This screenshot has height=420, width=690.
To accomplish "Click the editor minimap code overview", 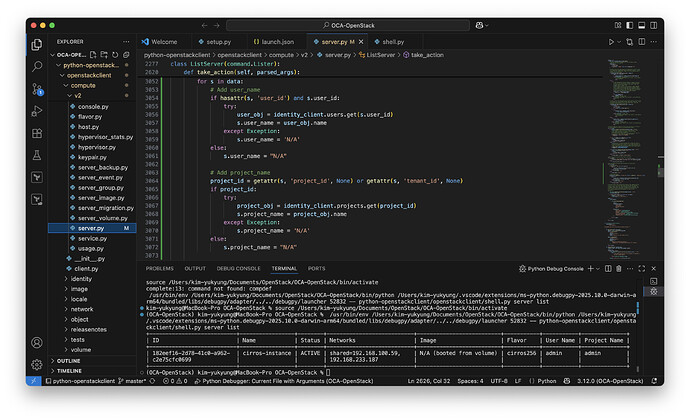I will (628, 158).
